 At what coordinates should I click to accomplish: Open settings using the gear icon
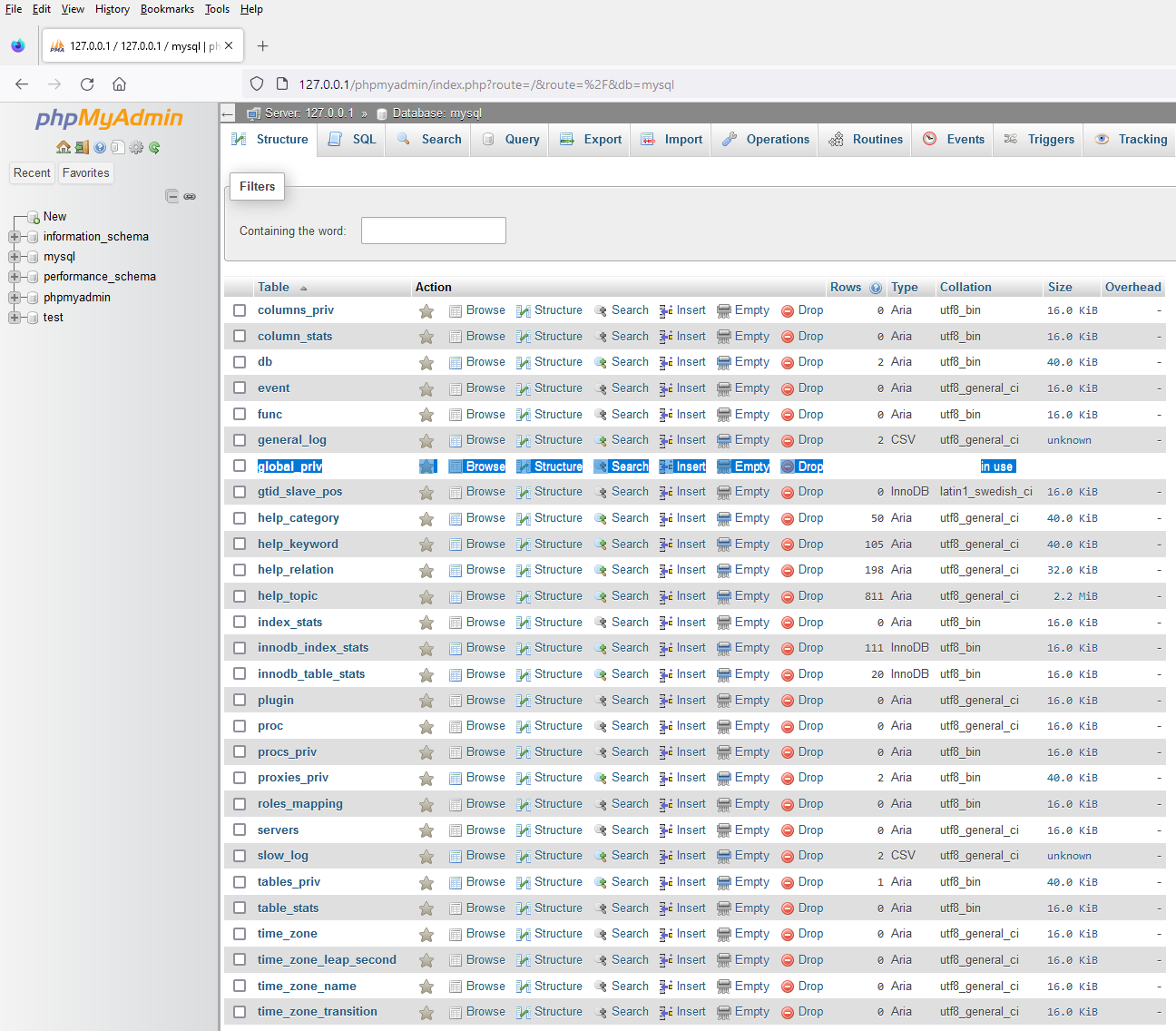coord(136,147)
